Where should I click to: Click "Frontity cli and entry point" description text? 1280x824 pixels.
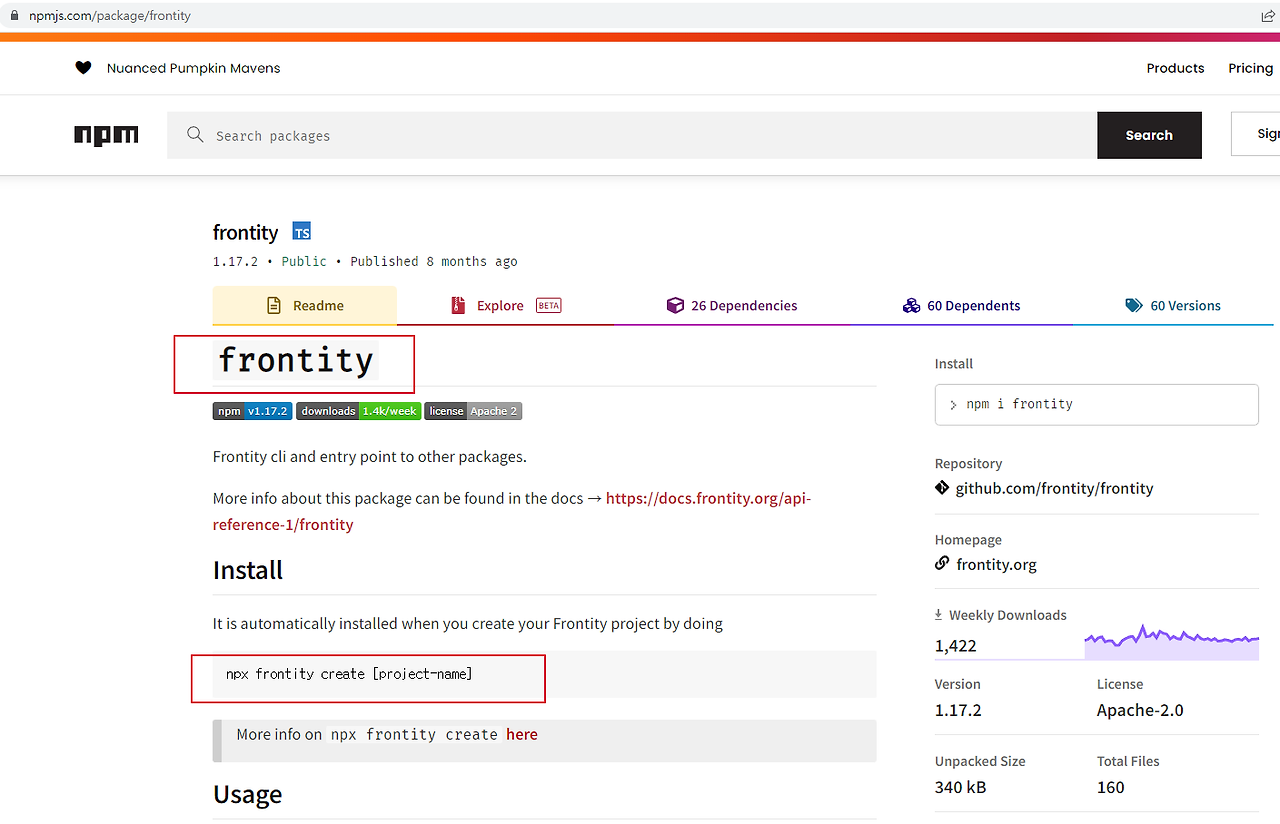[370, 456]
